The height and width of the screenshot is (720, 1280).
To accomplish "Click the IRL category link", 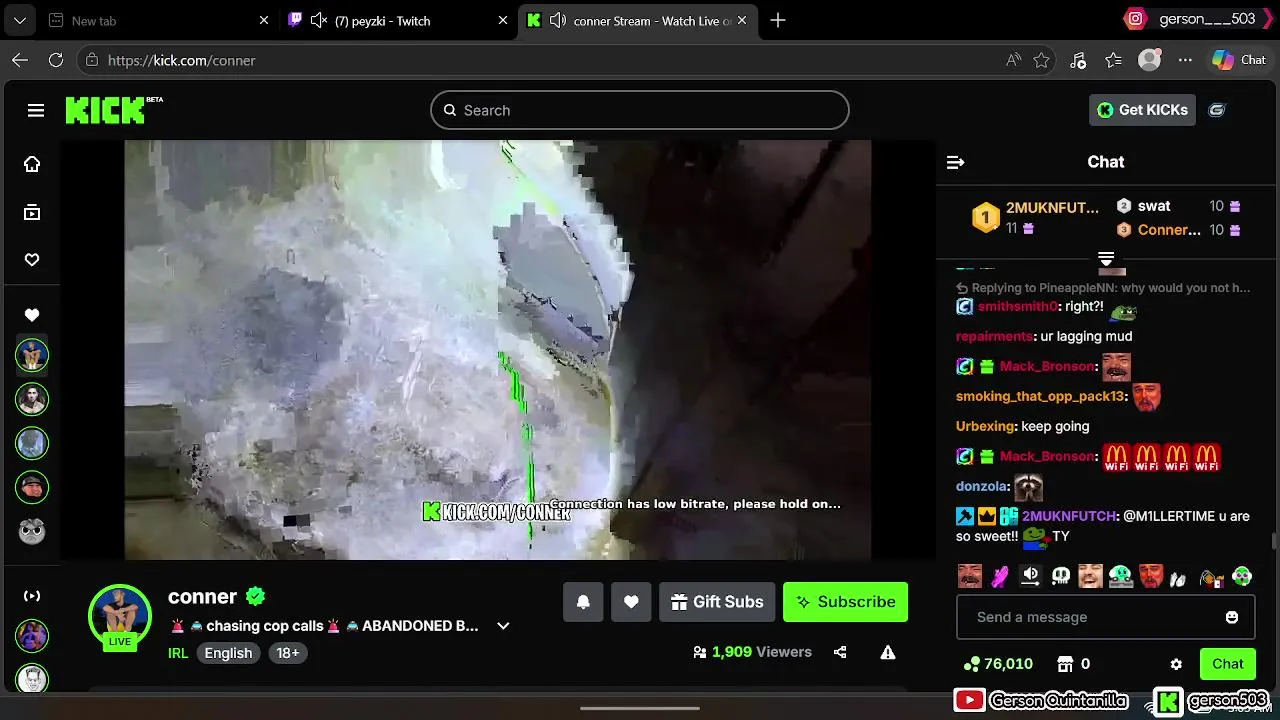I will (x=178, y=653).
